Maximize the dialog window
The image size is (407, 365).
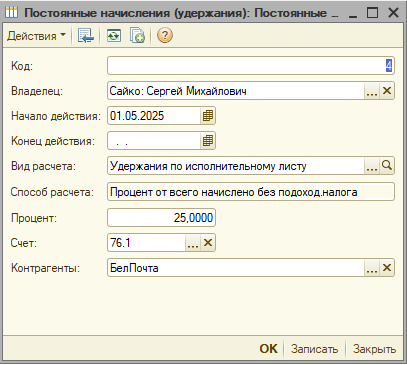pos(372,13)
